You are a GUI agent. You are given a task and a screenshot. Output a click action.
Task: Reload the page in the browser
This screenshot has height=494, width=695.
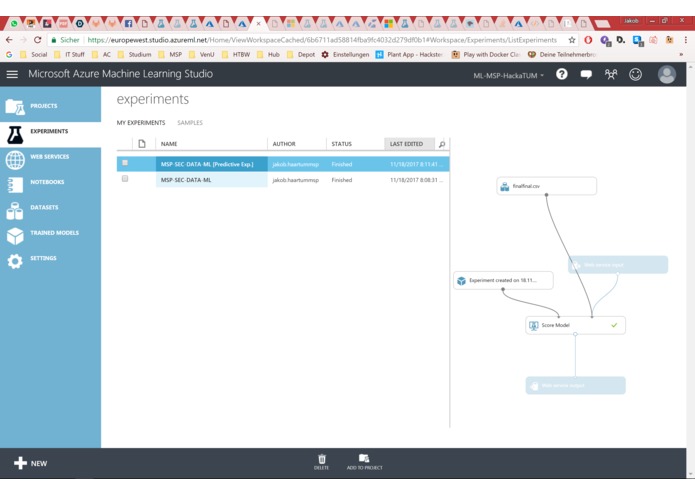(x=38, y=40)
